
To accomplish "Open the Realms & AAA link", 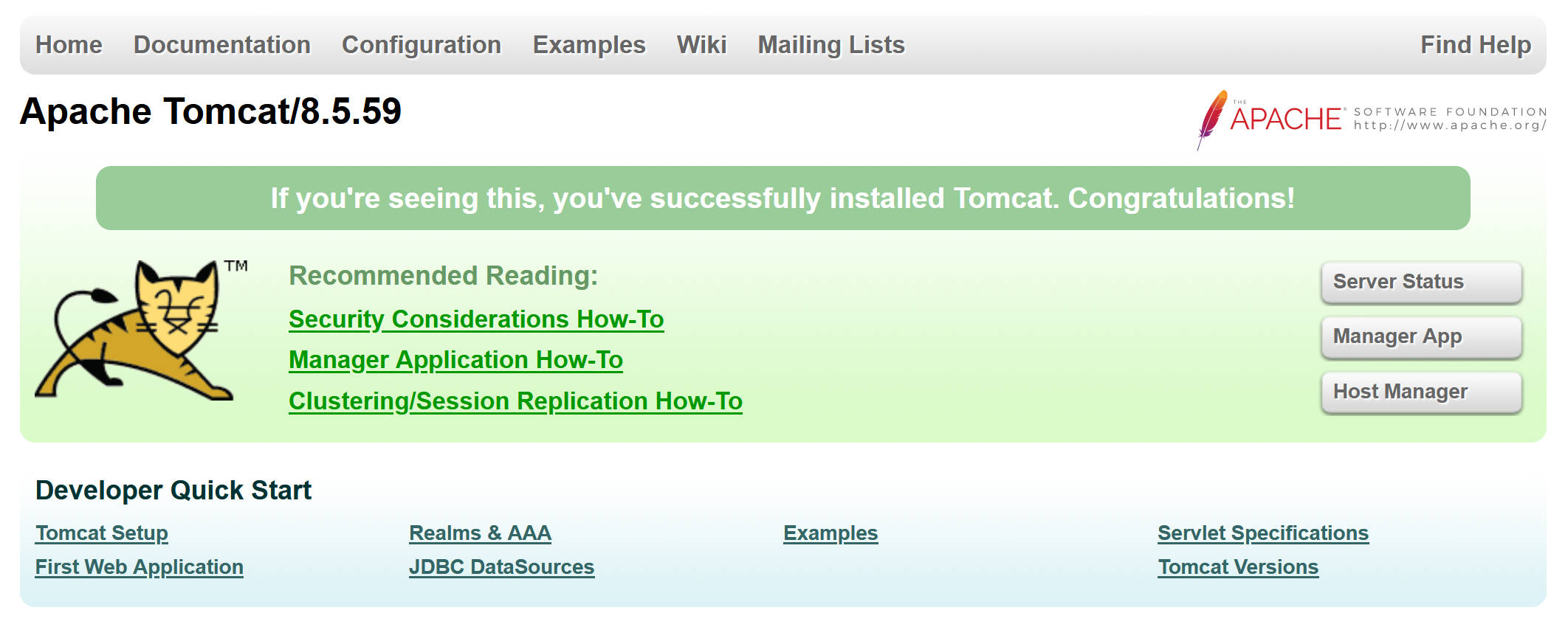I will pyautogui.click(x=480, y=533).
